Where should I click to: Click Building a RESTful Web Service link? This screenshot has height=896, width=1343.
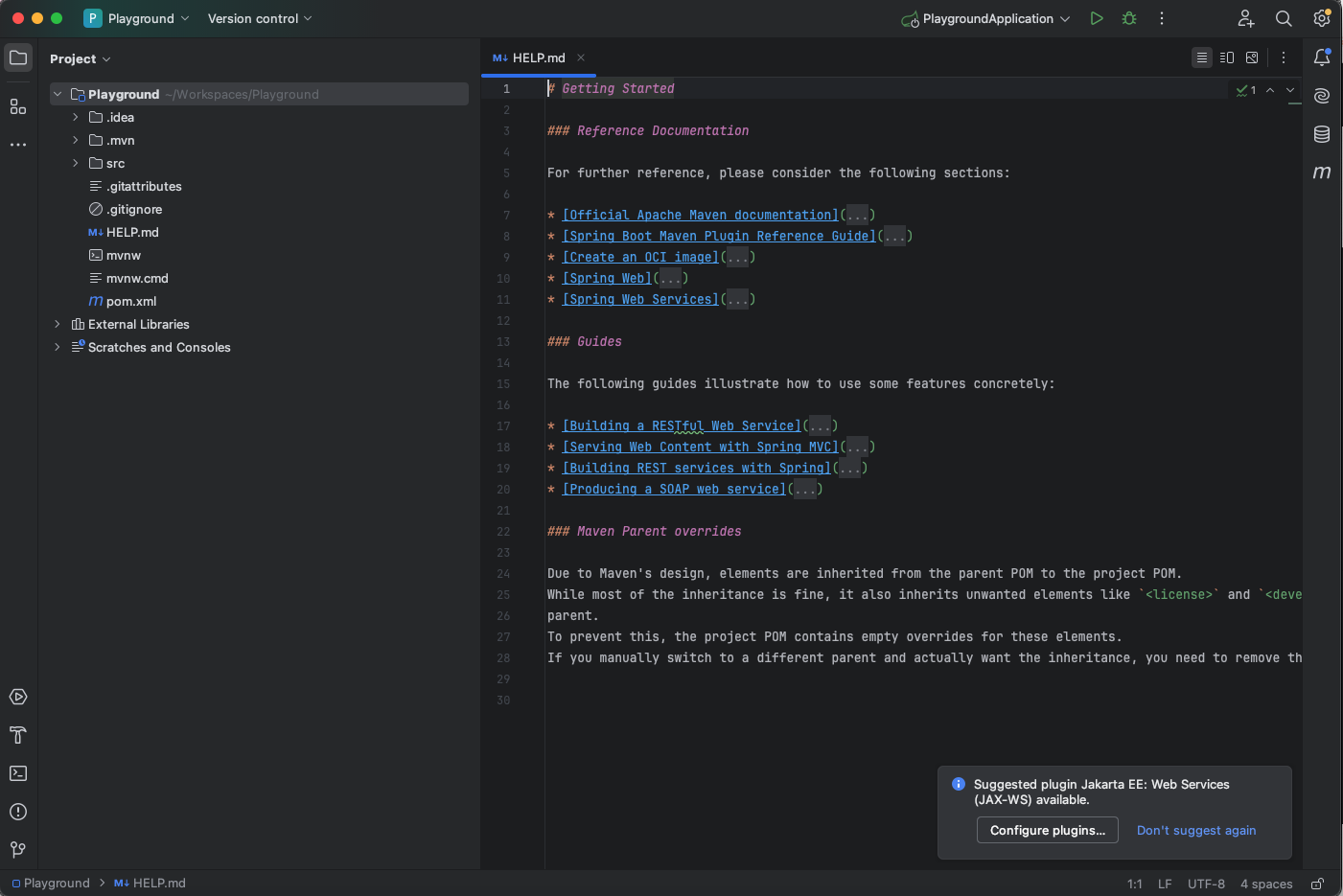coord(682,425)
